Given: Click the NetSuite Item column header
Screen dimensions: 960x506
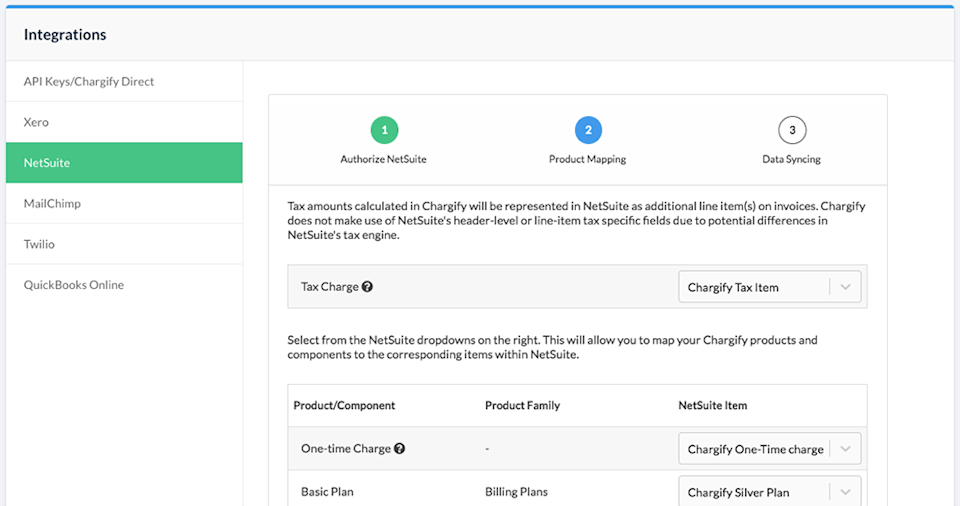Looking at the screenshot, I should [713, 406].
